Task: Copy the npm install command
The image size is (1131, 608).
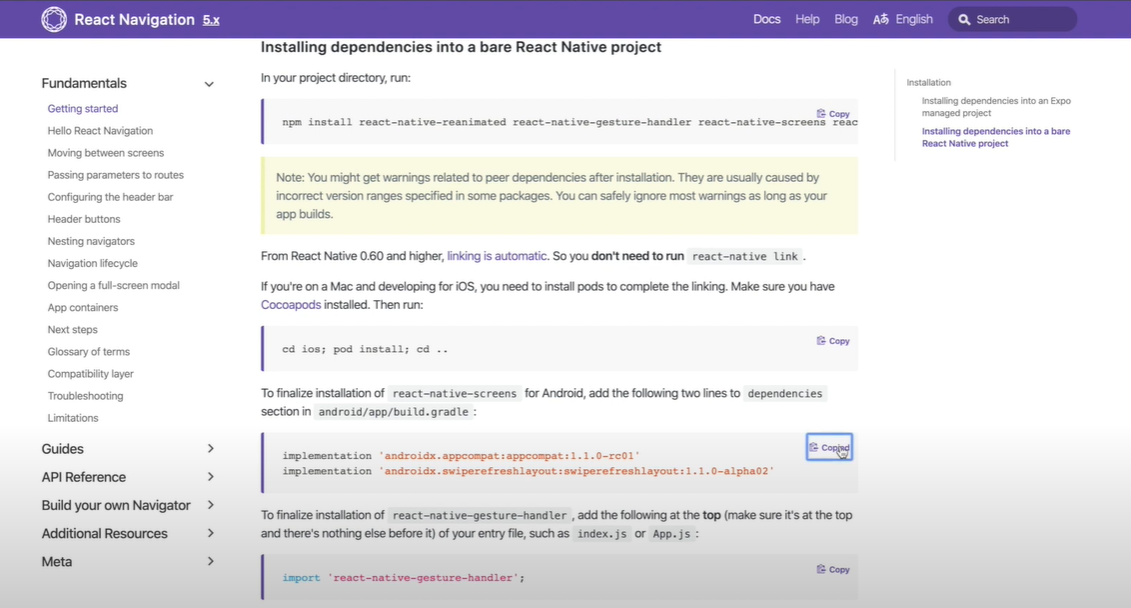Action: pyautogui.click(x=832, y=113)
